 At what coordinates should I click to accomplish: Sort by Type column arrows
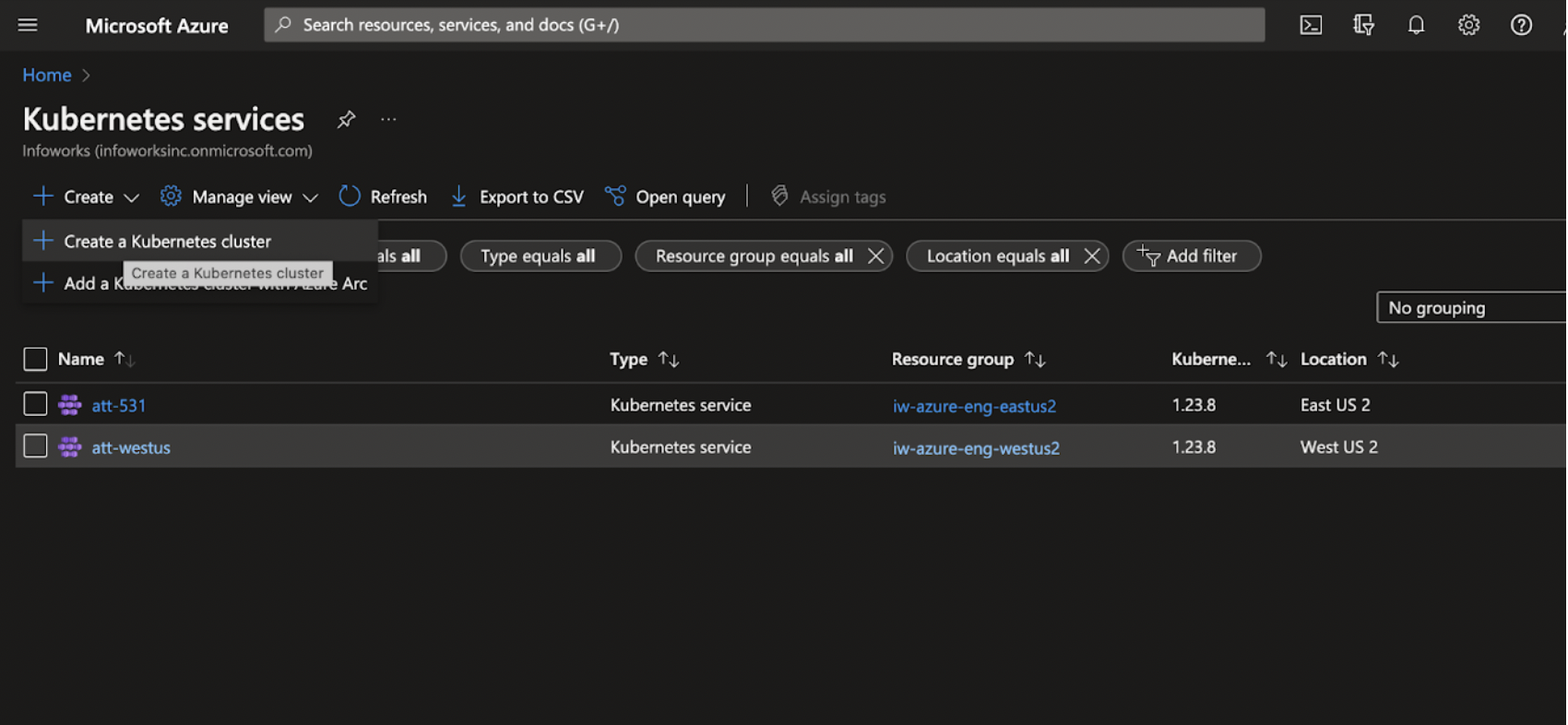pyautogui.click(x=669, y=360)
